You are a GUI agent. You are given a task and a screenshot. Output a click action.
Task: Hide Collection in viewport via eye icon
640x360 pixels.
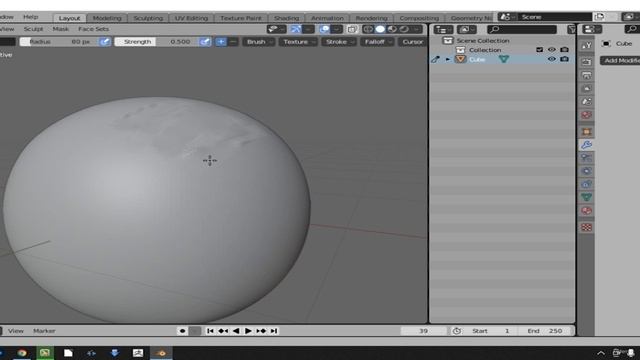551,50
